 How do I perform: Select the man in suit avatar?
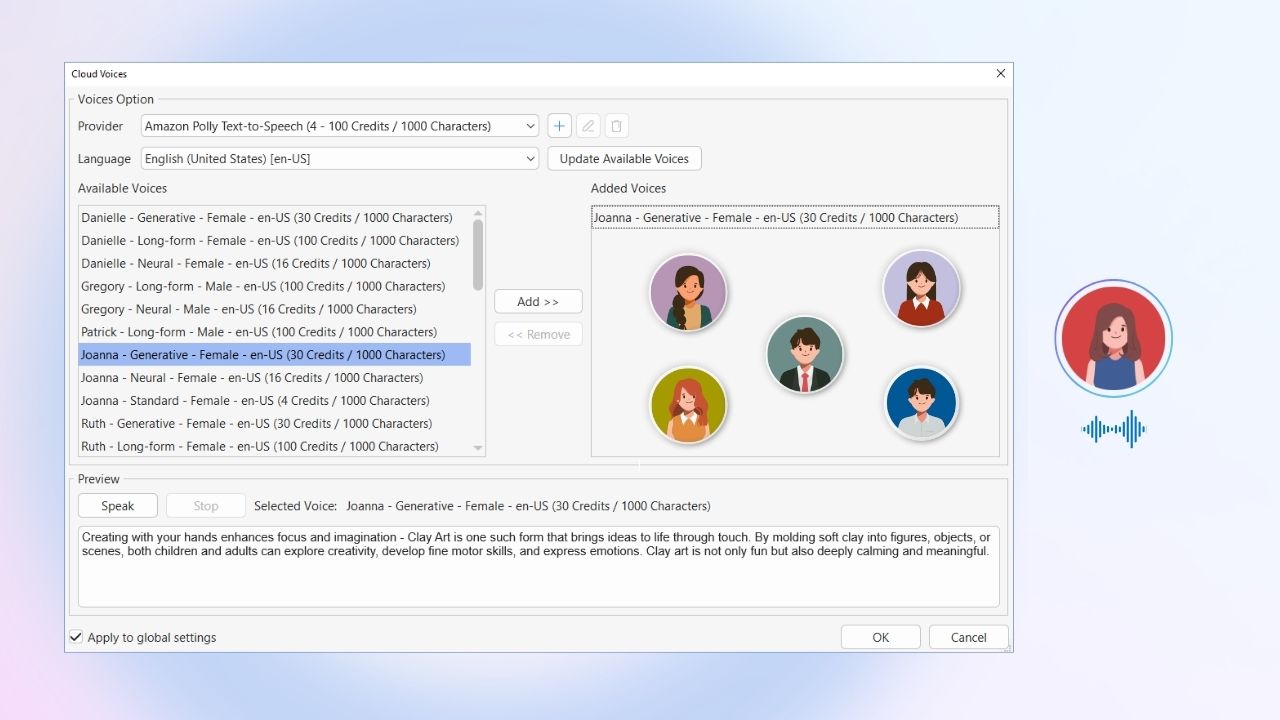(805, 354)
